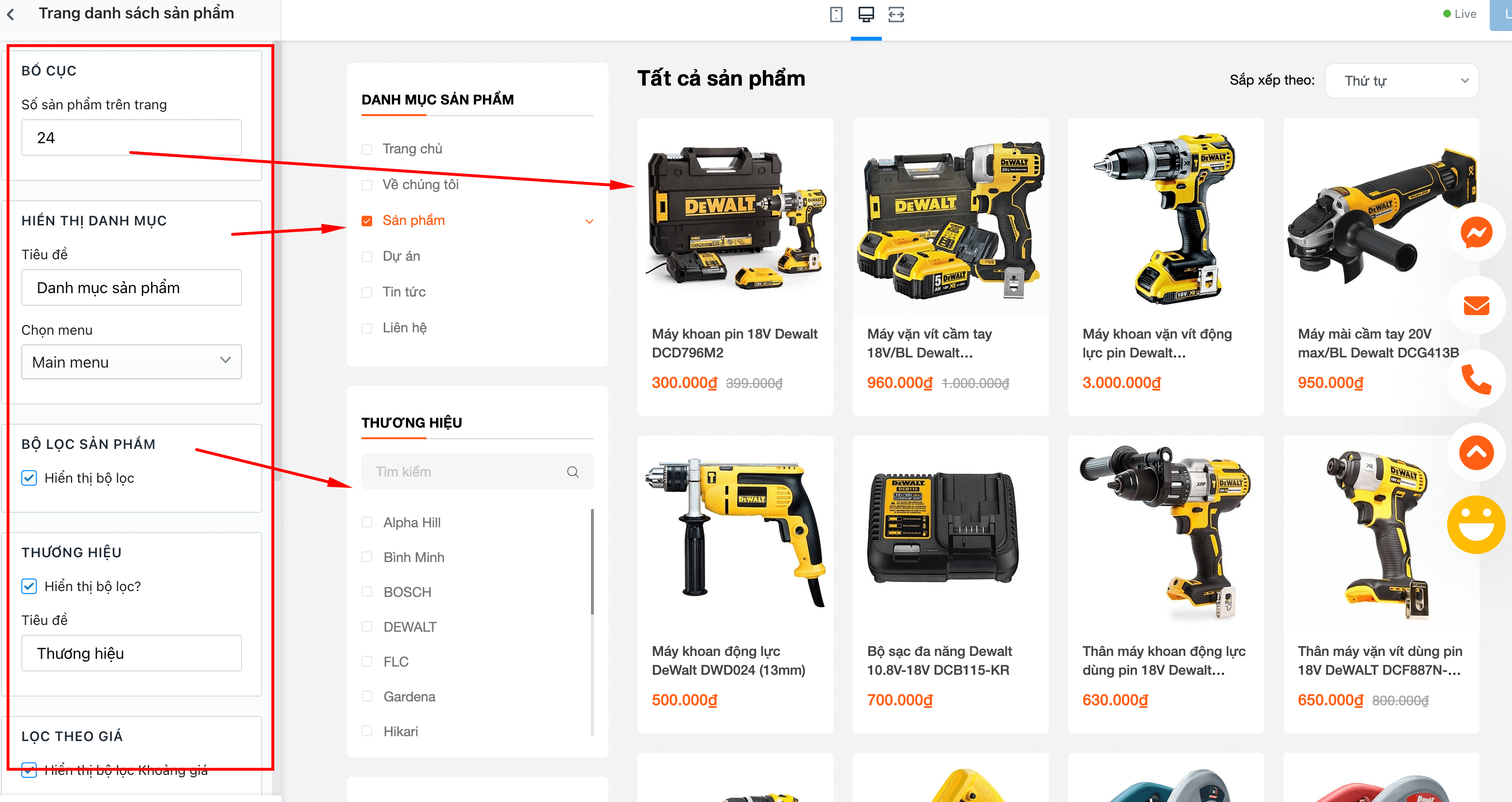The width and height of the screenshot is (1512, 802).
Task: Open Máy khoan động lực DeWalt DWD024
Action: coord(728,661)
